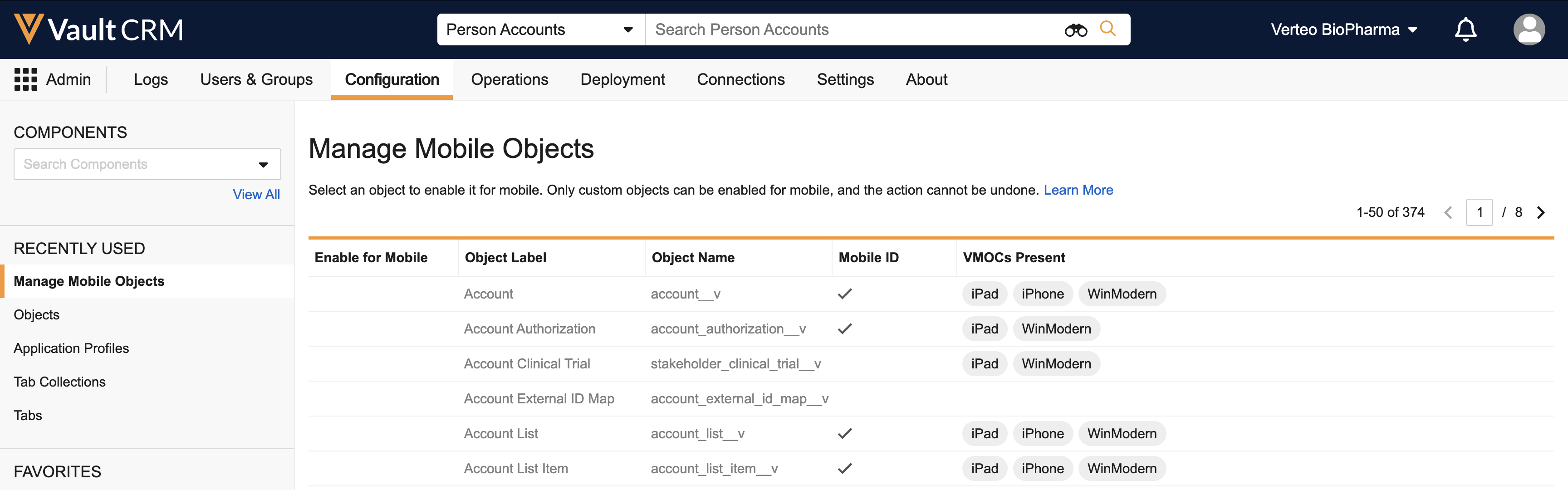This screenshot has height=490, width=1568.
Task: Open the Admin app grid icon
Action: click(x=25, y=79)
